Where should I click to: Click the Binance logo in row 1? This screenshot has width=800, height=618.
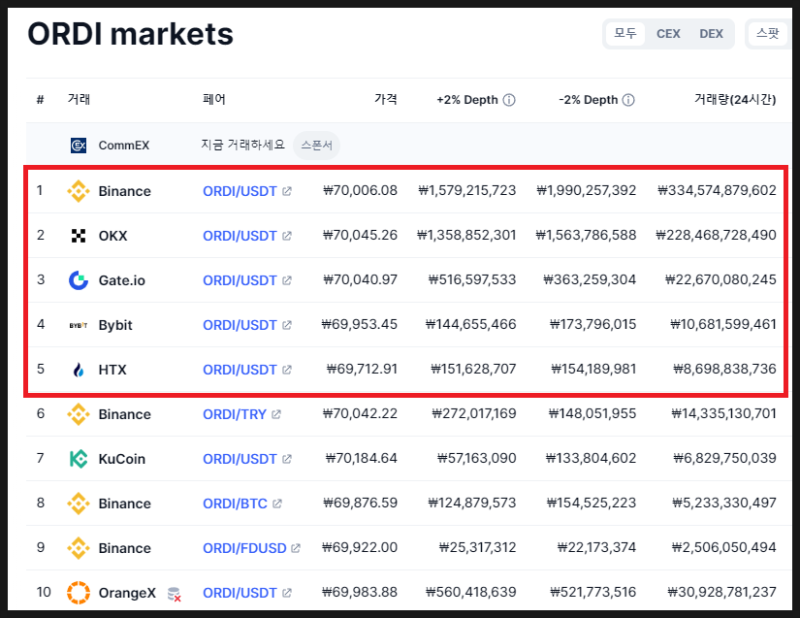pyautogui.click(x=78, y=191)
